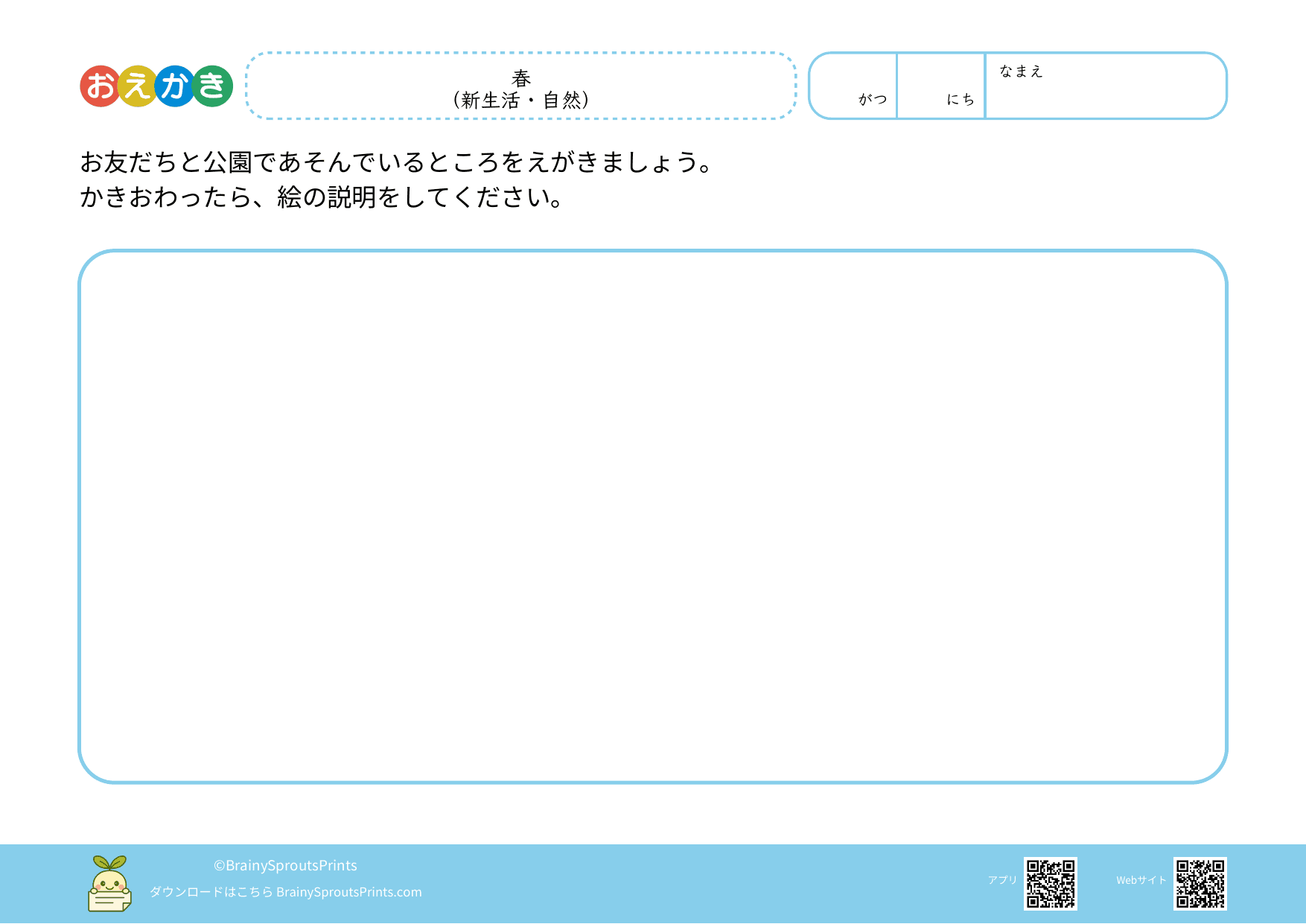Click the instruction line starting かきおわったら

[x=322, y=197]
